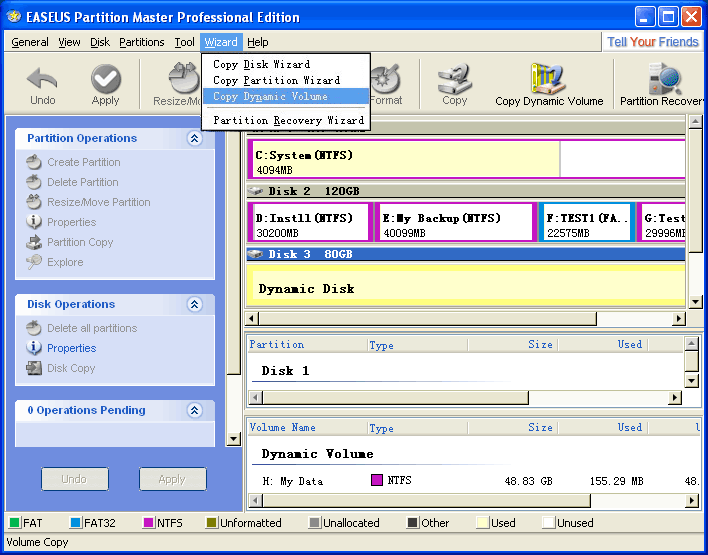
Task: Select Copy Dynamic Volume menu entry
Action: (x=285, y=96)
